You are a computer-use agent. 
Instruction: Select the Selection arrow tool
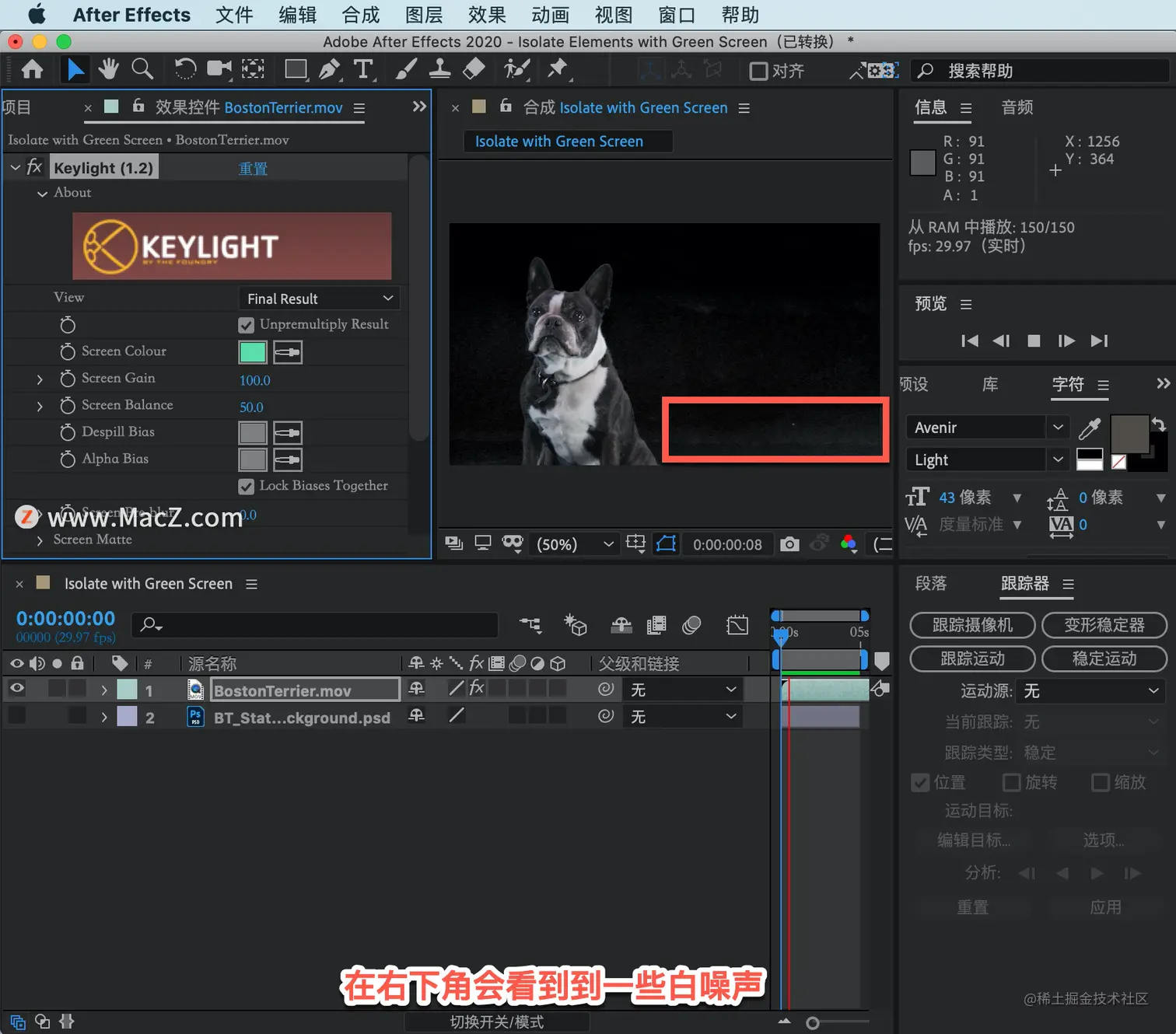click(x=75, y=70)
